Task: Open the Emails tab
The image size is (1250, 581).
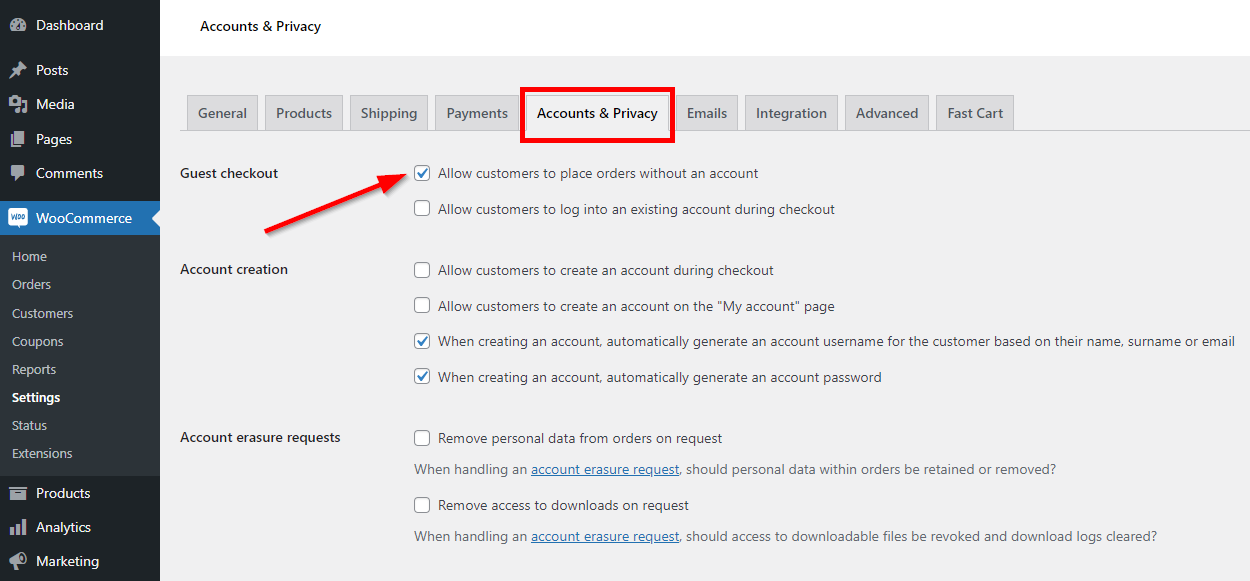Action: click(707, 113)
